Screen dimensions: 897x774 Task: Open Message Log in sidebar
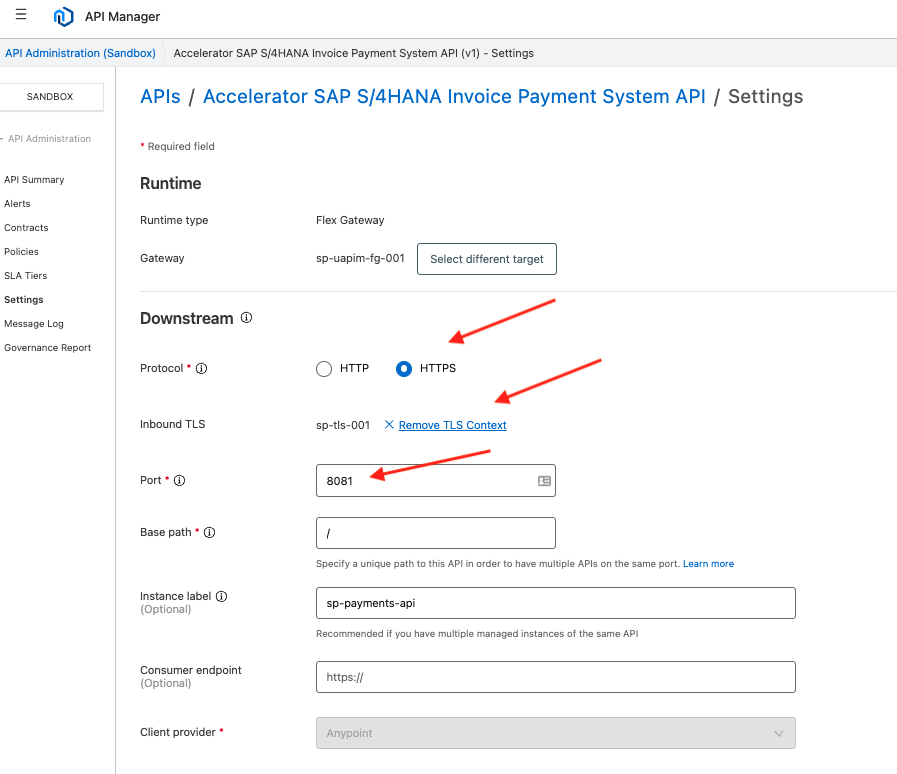[34, 324]
